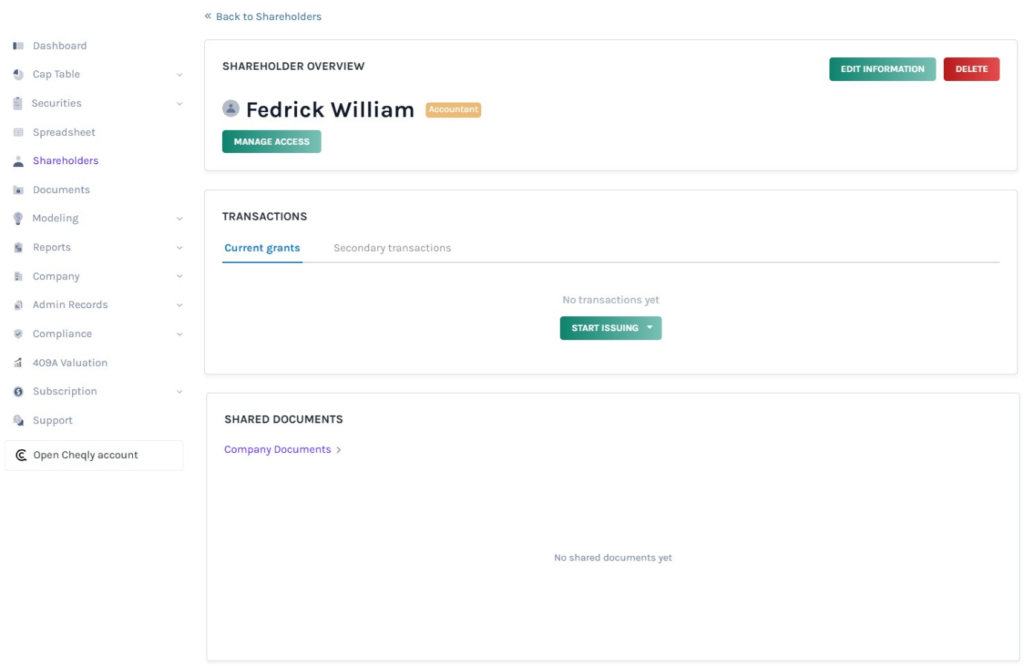
Task: Open Documents in the sidebar
Action: point(61,190)
